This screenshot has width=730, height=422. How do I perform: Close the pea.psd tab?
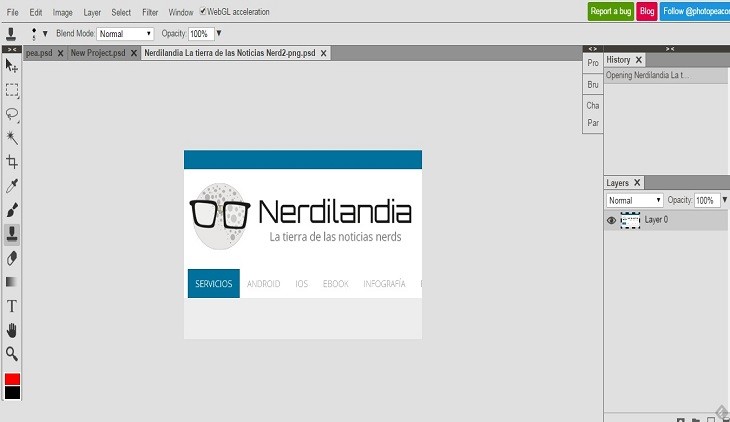[61, 53]
